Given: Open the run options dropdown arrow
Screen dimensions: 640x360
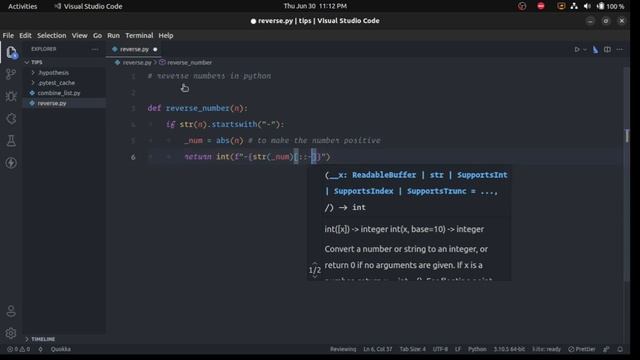Looking at the screenshot, I should click(x=585, y=49).
